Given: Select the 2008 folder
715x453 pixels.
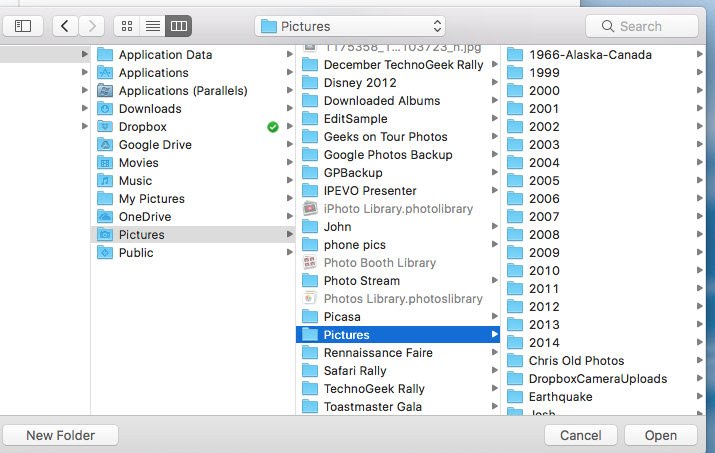Looking at the screenshot, I should click(x=603, y=234).
